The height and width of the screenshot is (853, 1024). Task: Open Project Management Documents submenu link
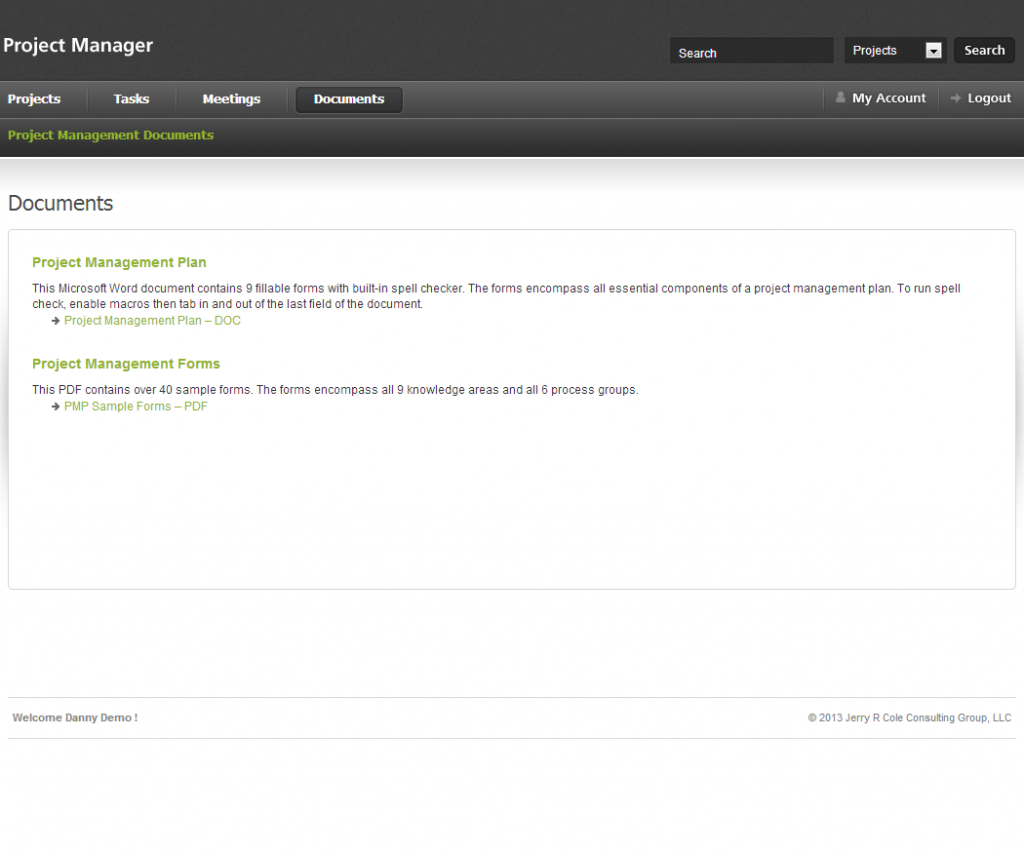click(111, 135)
